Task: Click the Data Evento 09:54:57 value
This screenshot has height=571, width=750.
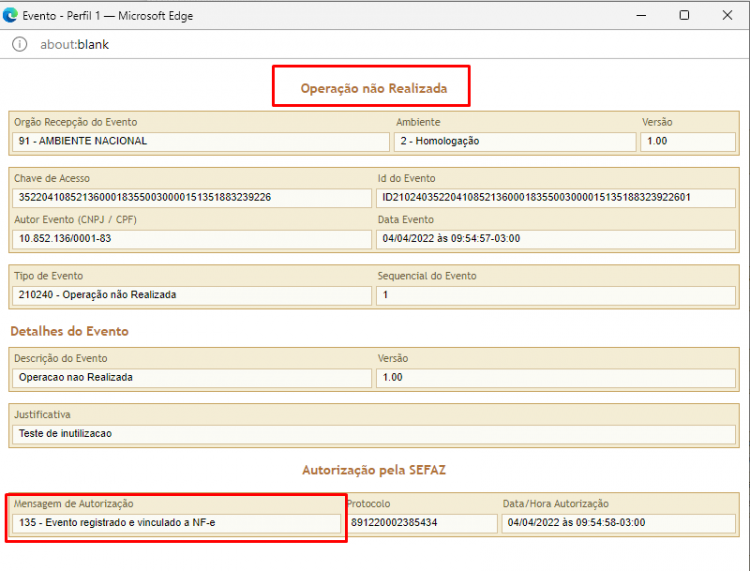Action: (x=451, y=239)
